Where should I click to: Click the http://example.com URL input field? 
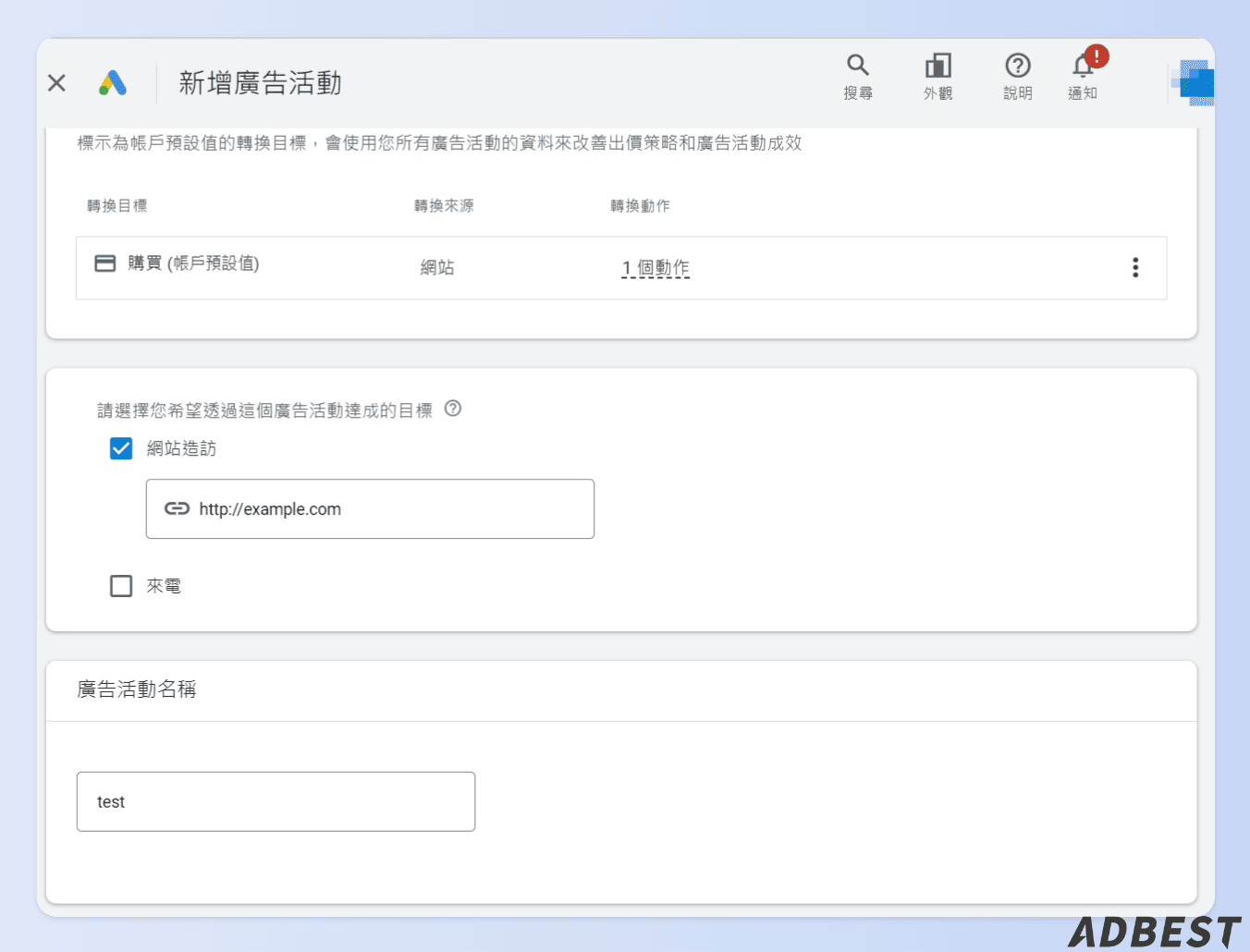[x=370, y=508]
